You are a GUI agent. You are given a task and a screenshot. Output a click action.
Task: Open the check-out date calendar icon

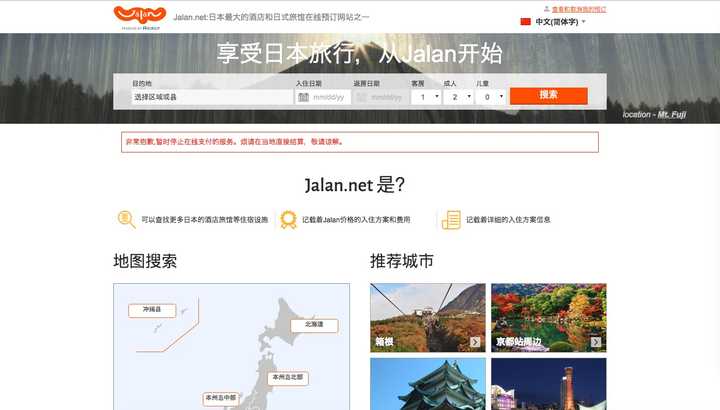tap(361, 97)
